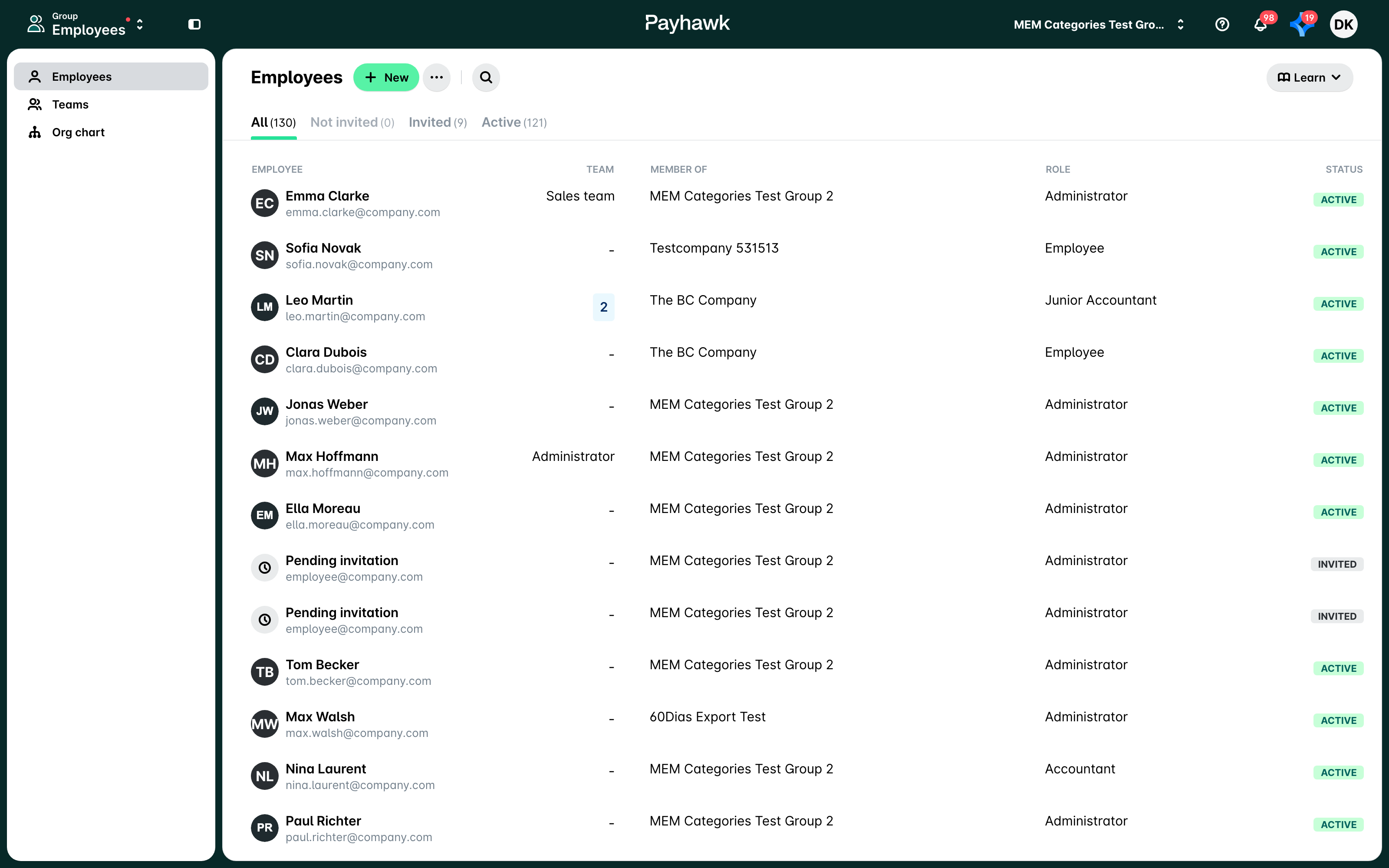The height and width of the screenshot is (868, 1389).
Task: Click Accountant role in Nina Laurent's row
Action: pos(1080,769)
